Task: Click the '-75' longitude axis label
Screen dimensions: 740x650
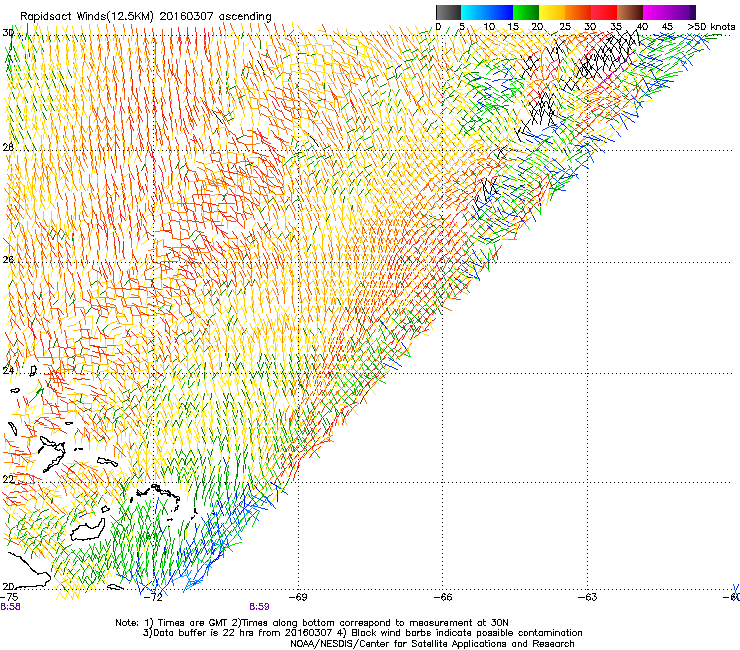Action: 9,597
